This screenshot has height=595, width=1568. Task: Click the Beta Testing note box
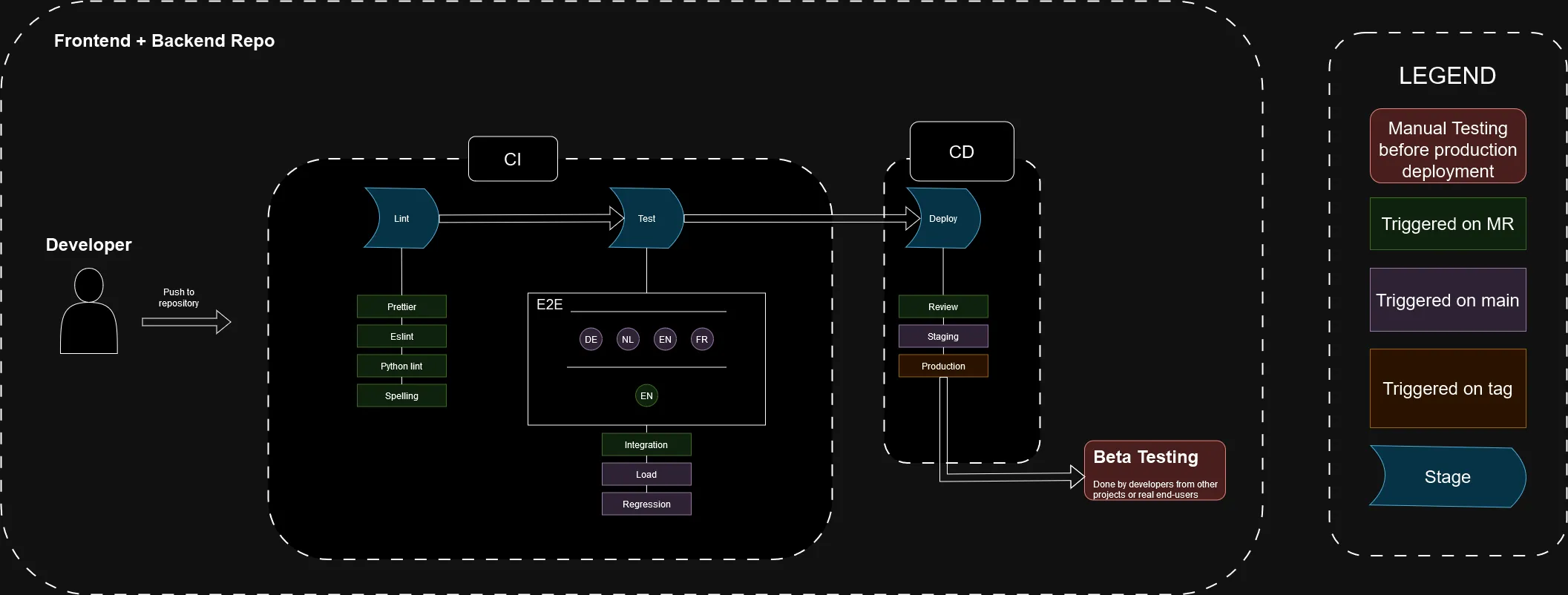[x=1155, y=471]
